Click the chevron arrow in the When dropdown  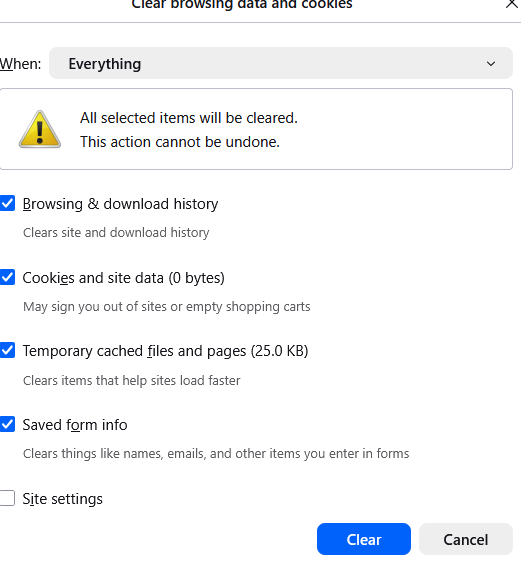(x=491, y=64)
